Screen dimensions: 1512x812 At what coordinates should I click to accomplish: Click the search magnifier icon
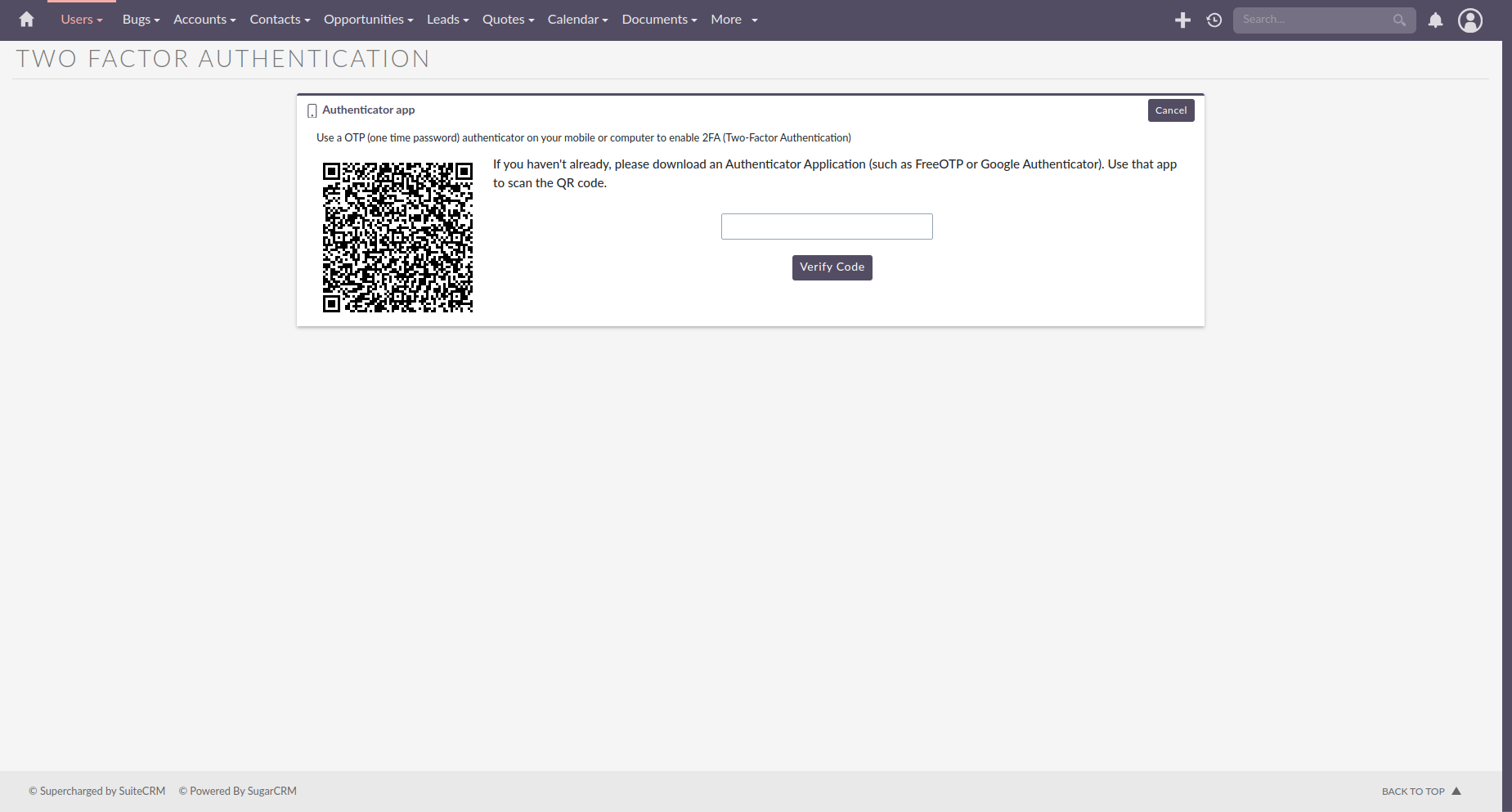[x=1398, y=20]
